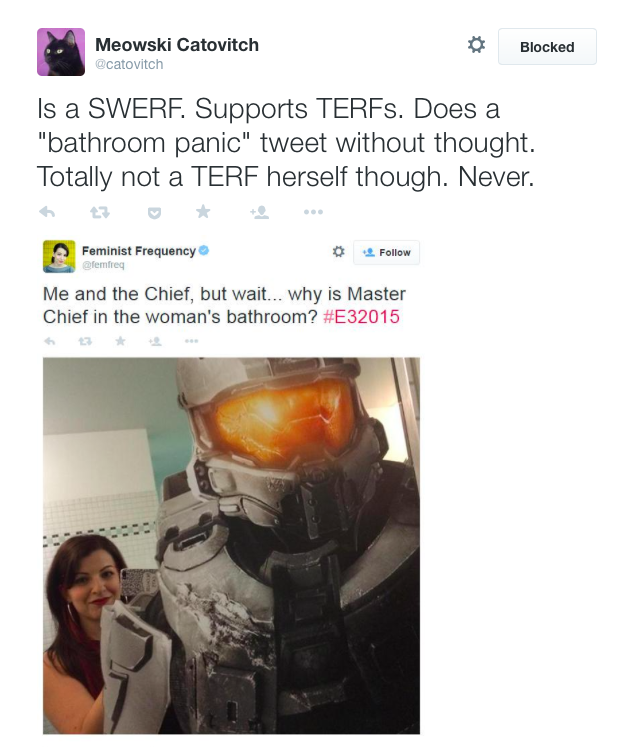The height and width of the screenshot is (747, 632).
Task: Visit the @catovitch handle link
Action: [129, 64]
